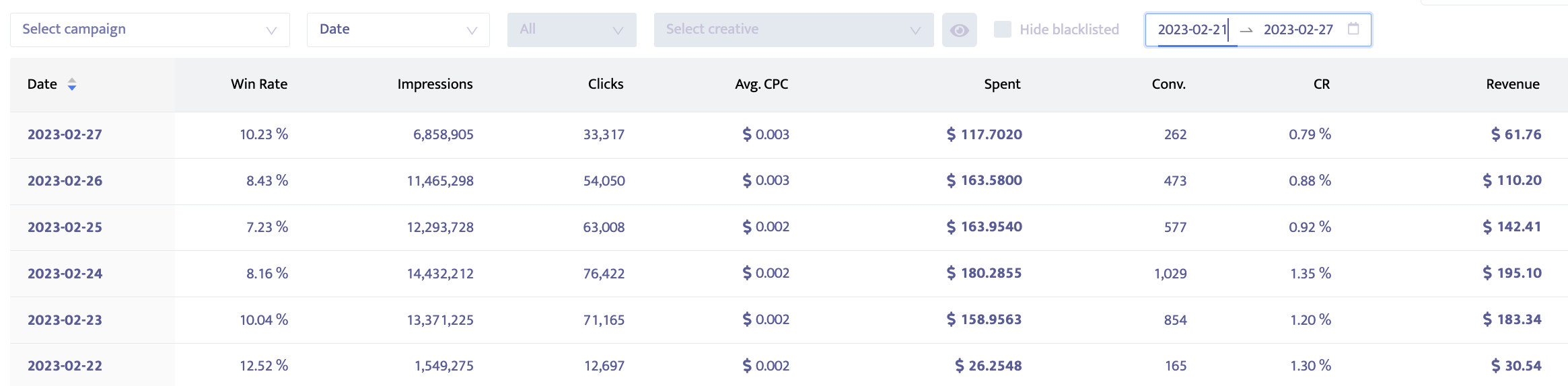Image resolution: width=1568 pixels, height=386 pixels.
Task: Open the All filter dropdown
Action: (571, 30)
